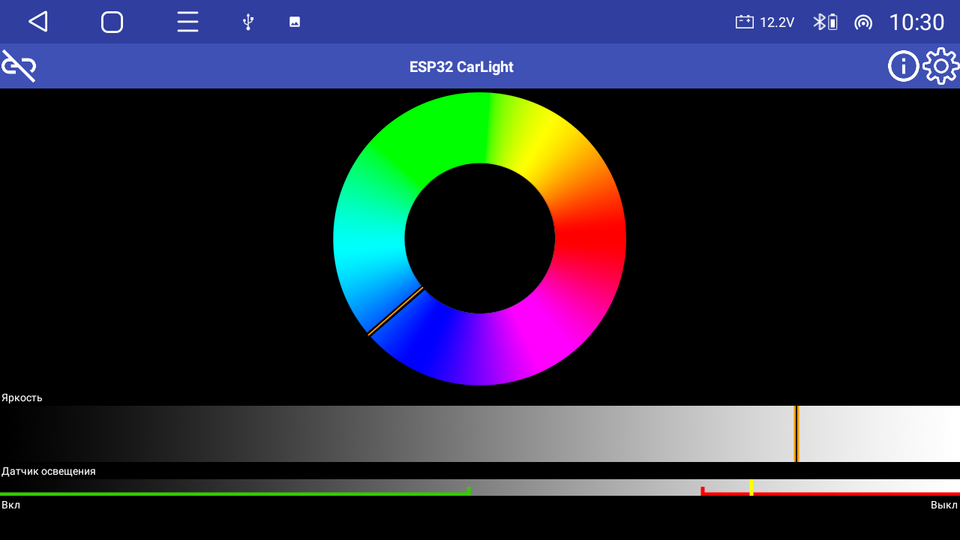Viewport: 960px width, 540px height.
Task: Tap the 12.2V battery voltage indicator
Action: (765, 22)
